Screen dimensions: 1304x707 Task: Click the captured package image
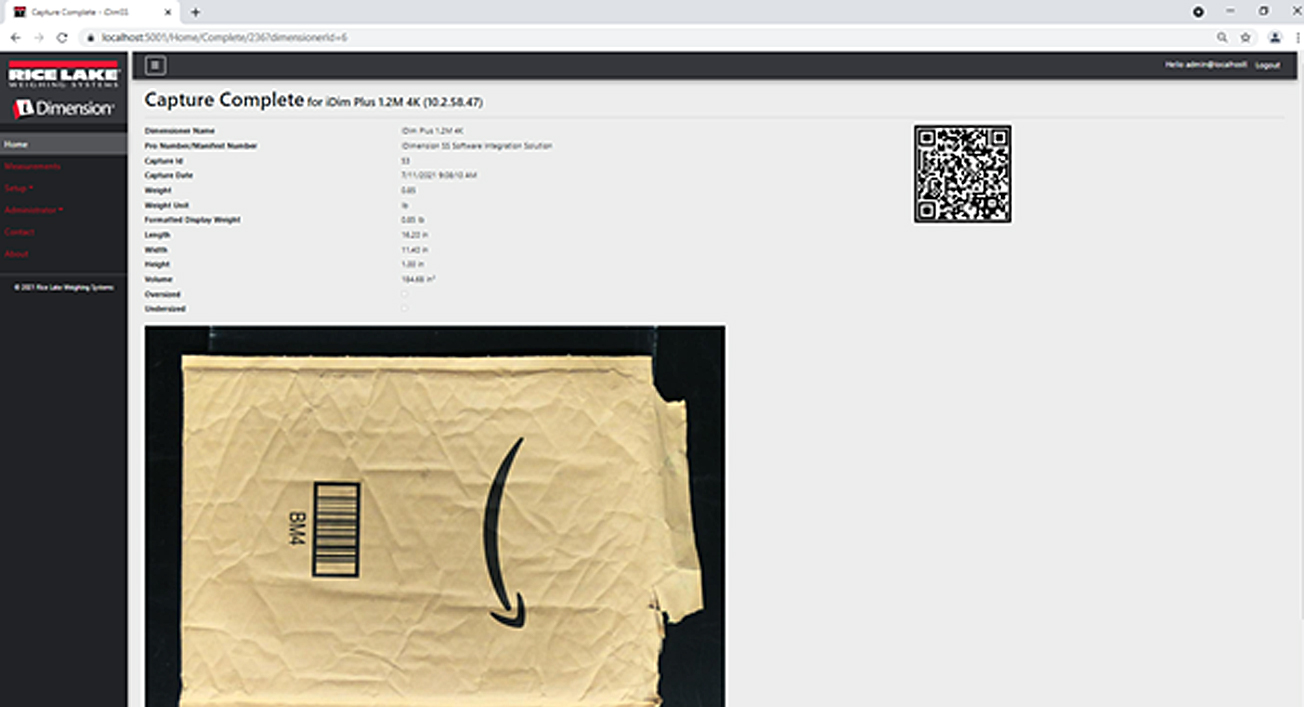point(434,515)
